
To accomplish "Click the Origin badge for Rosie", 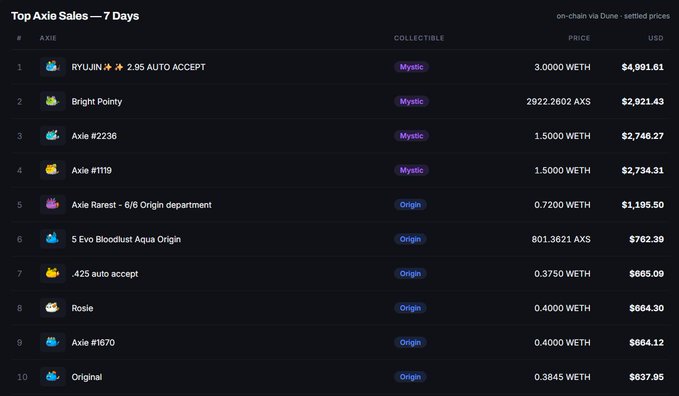I will point(410,308).
